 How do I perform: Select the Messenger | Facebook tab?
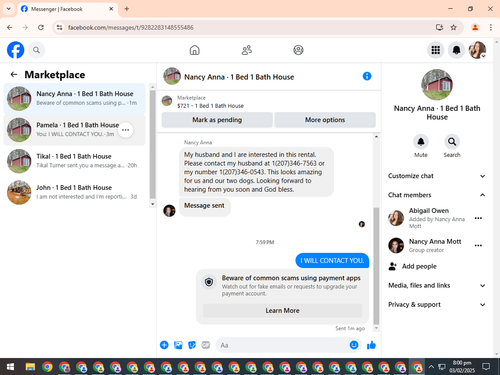[x=67, y=9]
